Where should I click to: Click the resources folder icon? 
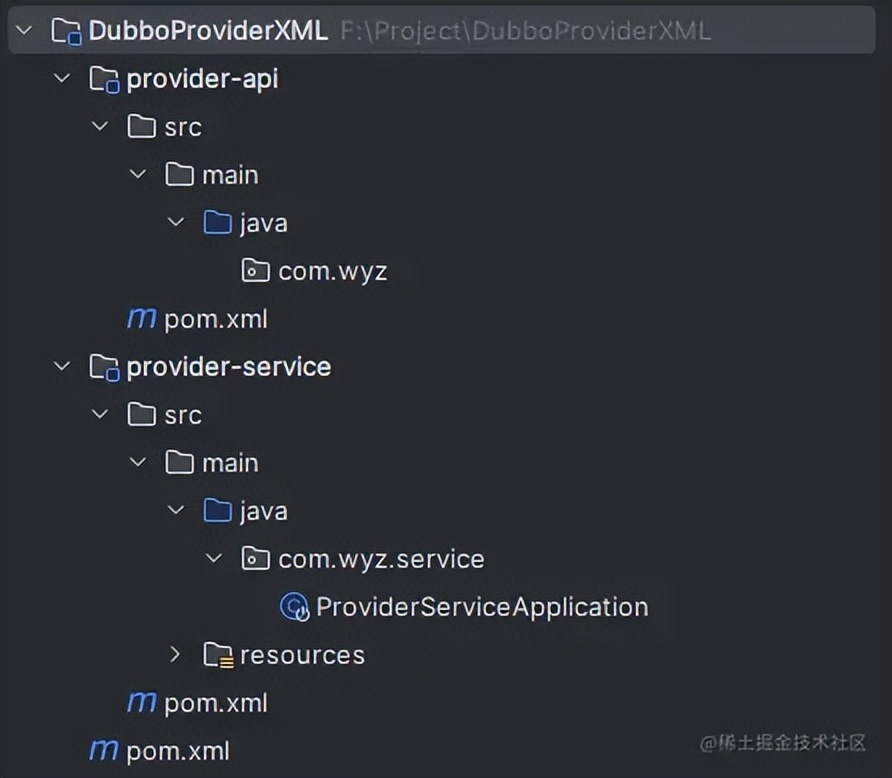[x=218, y=654]
